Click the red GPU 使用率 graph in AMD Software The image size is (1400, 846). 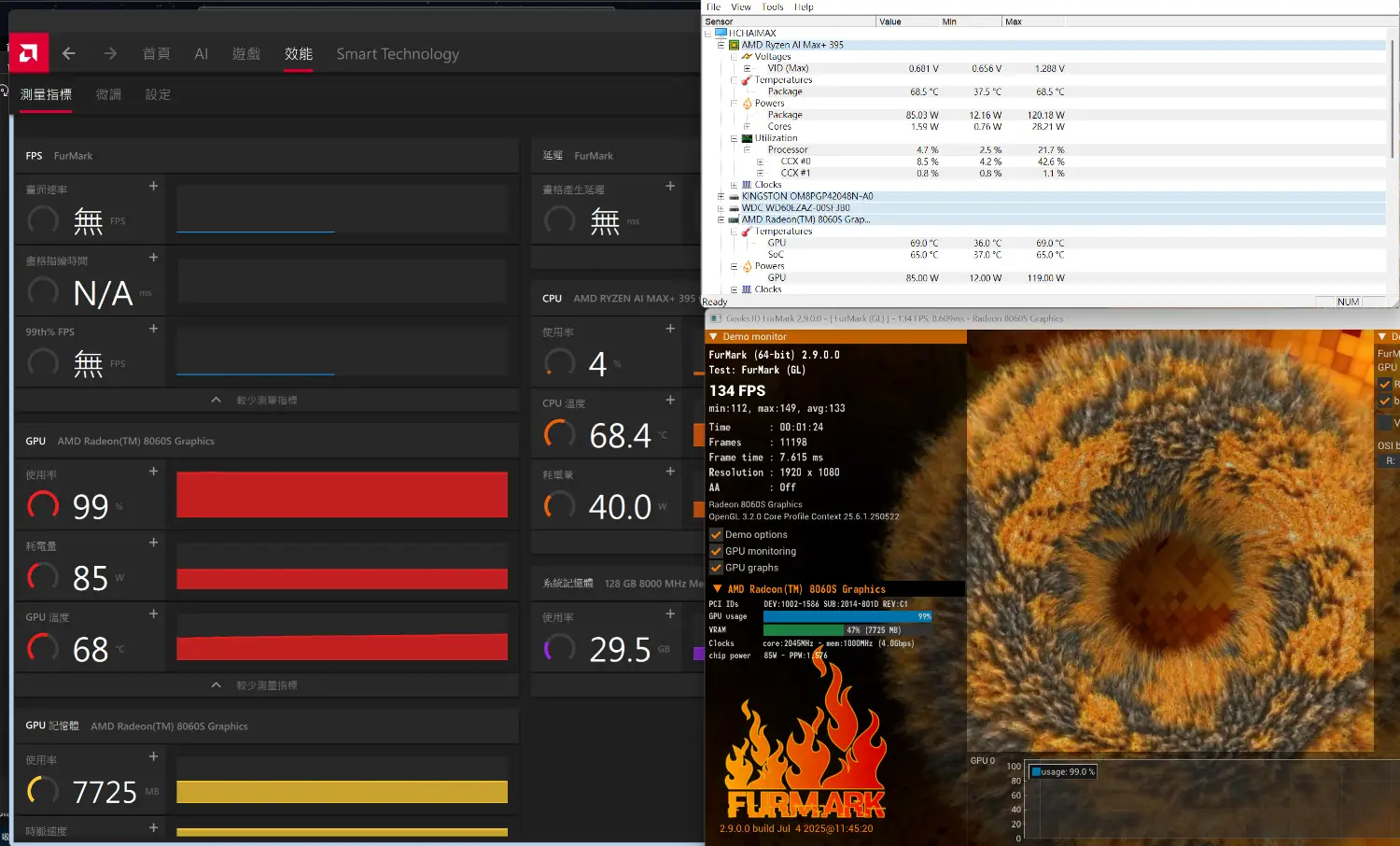(342, 495)
